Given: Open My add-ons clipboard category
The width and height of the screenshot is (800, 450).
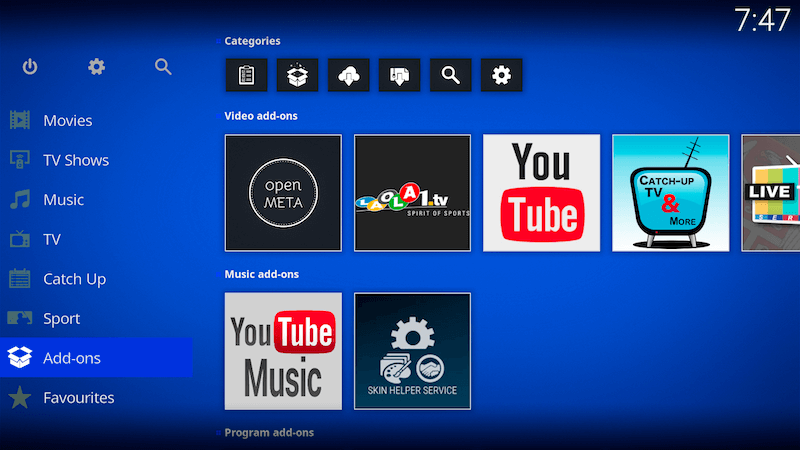Looking at the screenshot, I should (x=246, y=75).
